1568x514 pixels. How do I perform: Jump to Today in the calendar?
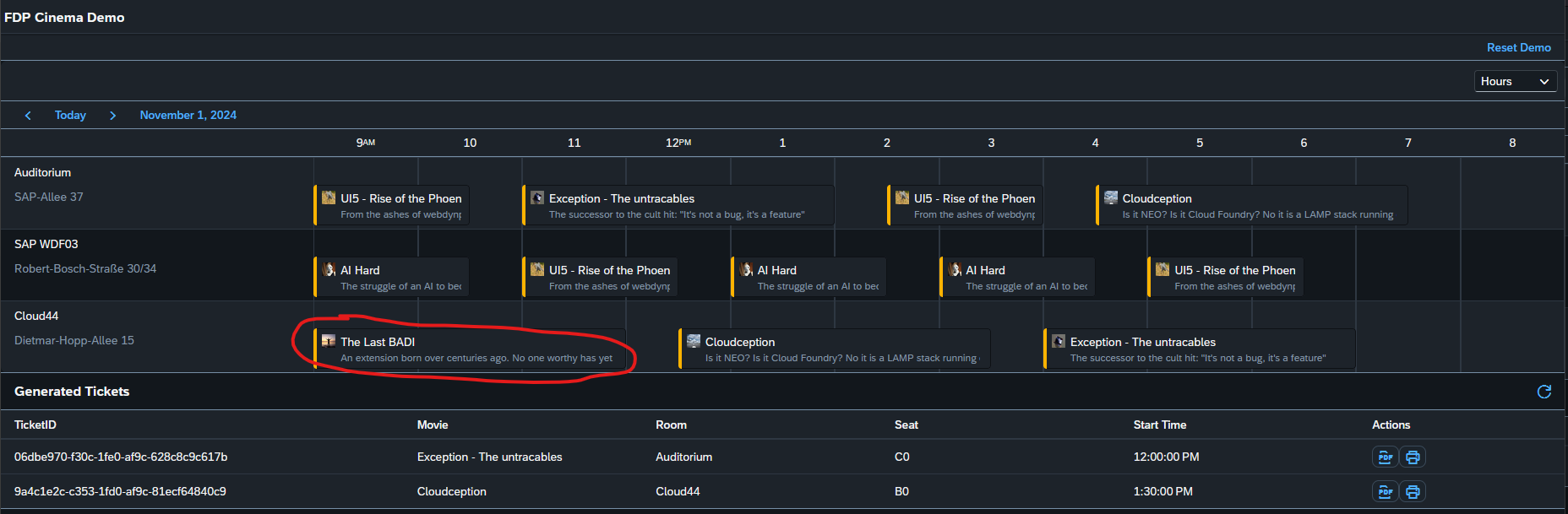[70, 116]
